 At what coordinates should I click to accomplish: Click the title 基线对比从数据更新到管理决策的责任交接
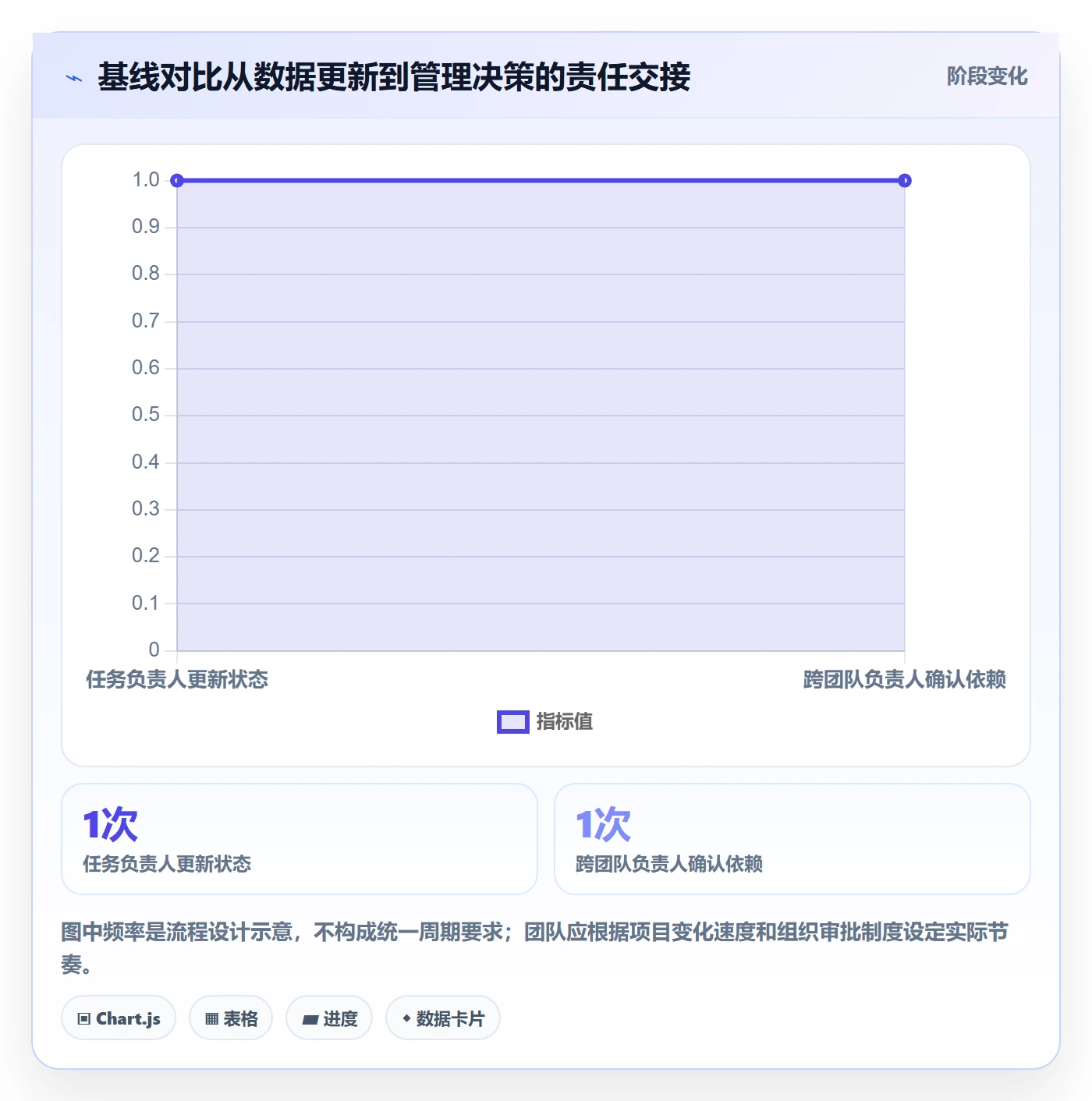coord(394,77)
